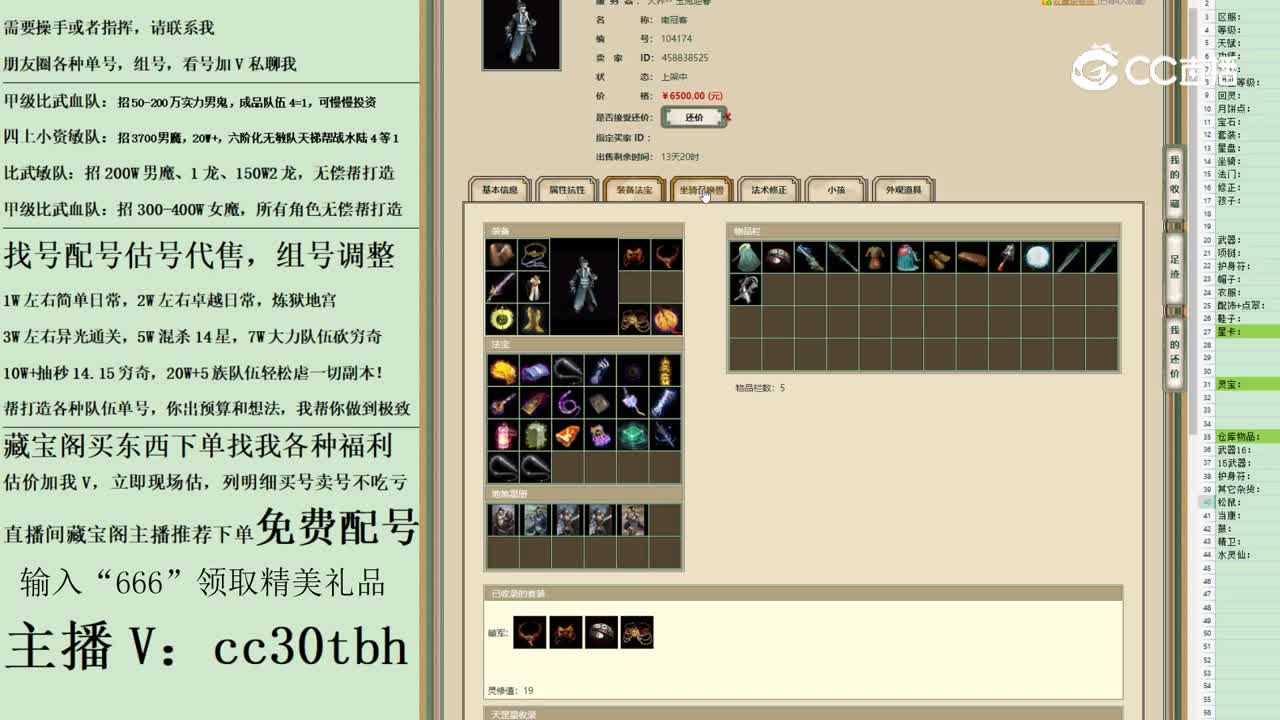The image size is (1280, 720).
Task: Click the golden flame cloud 法宝 icon
Action: pyautogui.click(x=502, y=371)
